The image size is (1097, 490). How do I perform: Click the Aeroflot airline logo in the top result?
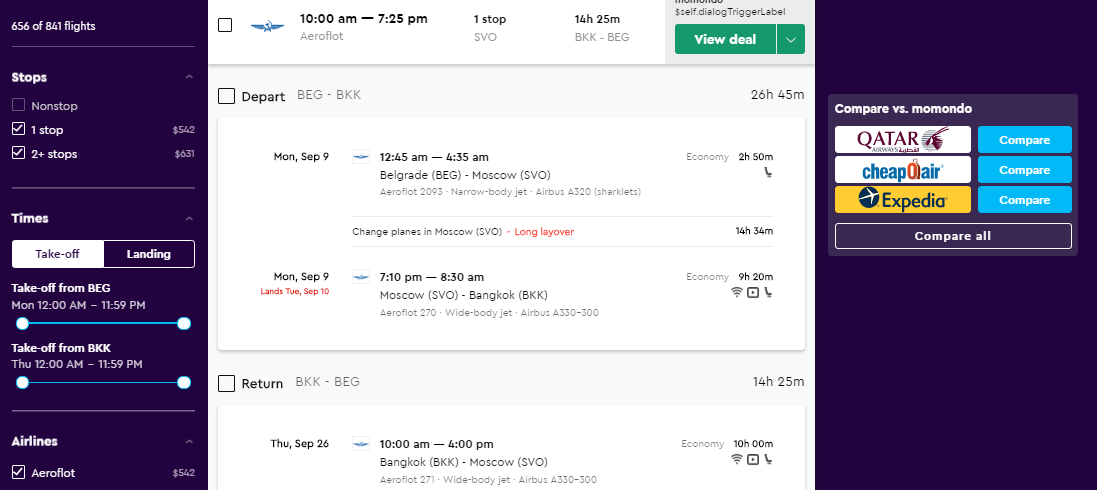pyautogui.click(x=267, y=27)
